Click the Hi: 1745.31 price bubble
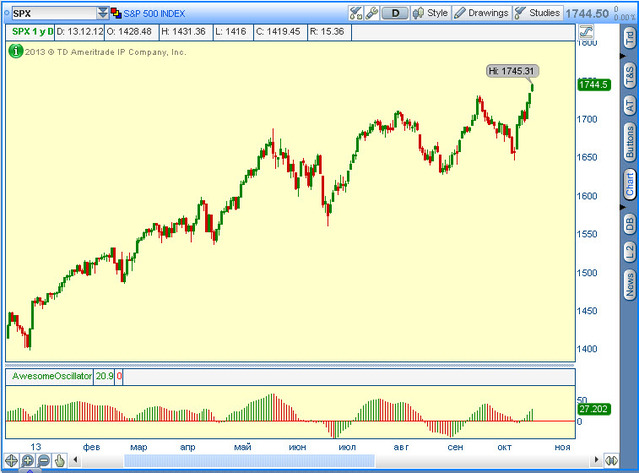The image size is (639, 473). 512,71
